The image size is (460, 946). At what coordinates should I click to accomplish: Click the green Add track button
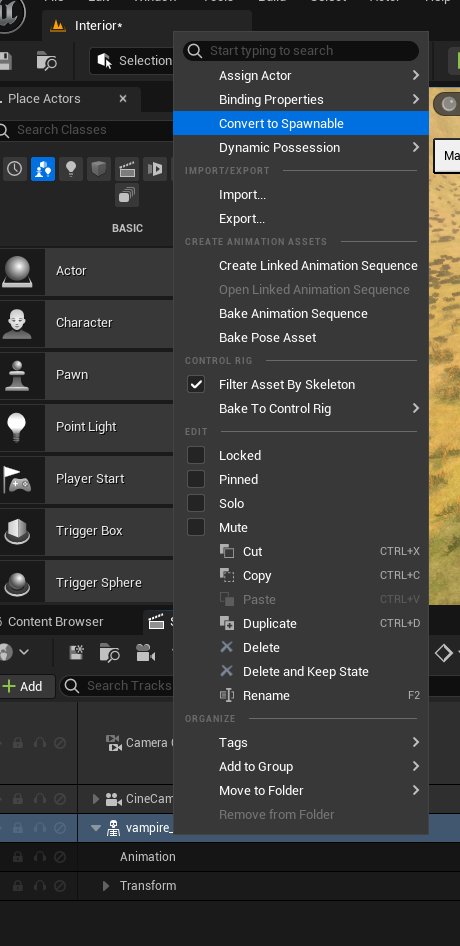pyautogui.click(x=23, y=686)
